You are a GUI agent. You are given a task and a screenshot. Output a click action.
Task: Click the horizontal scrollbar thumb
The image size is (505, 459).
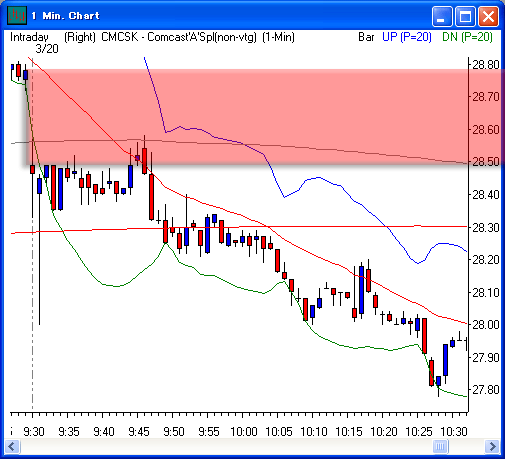coord(440,446)
